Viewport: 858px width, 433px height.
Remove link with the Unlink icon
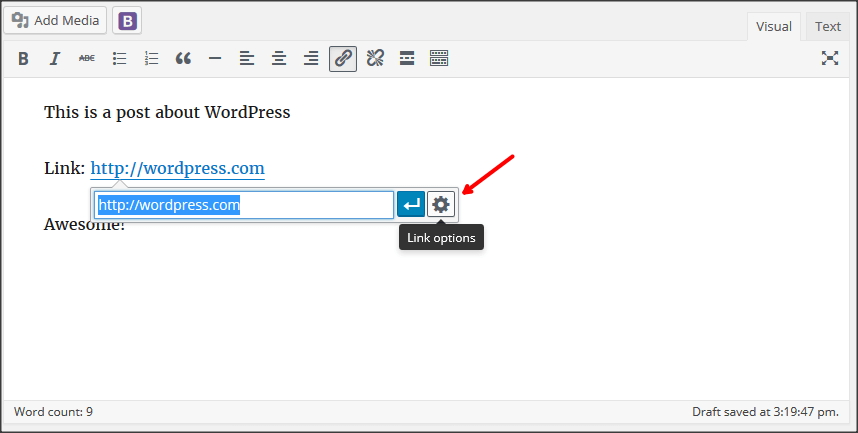375,59
